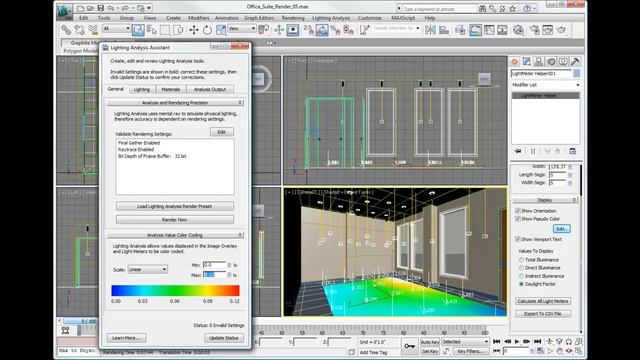Switch to the Lighting tab

(x=142, y=89)
